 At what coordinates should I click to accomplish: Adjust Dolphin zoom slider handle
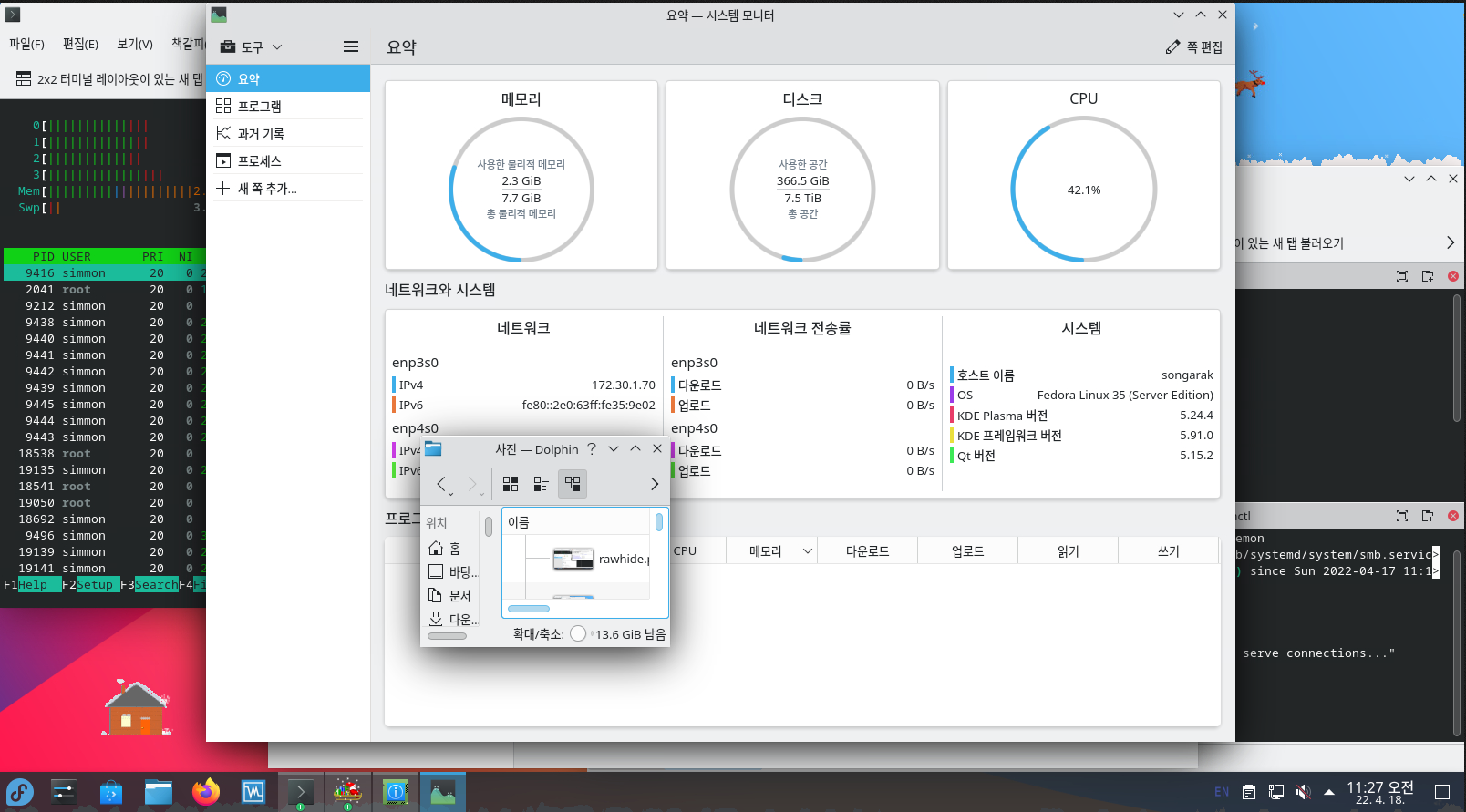[x=578, y=633]
